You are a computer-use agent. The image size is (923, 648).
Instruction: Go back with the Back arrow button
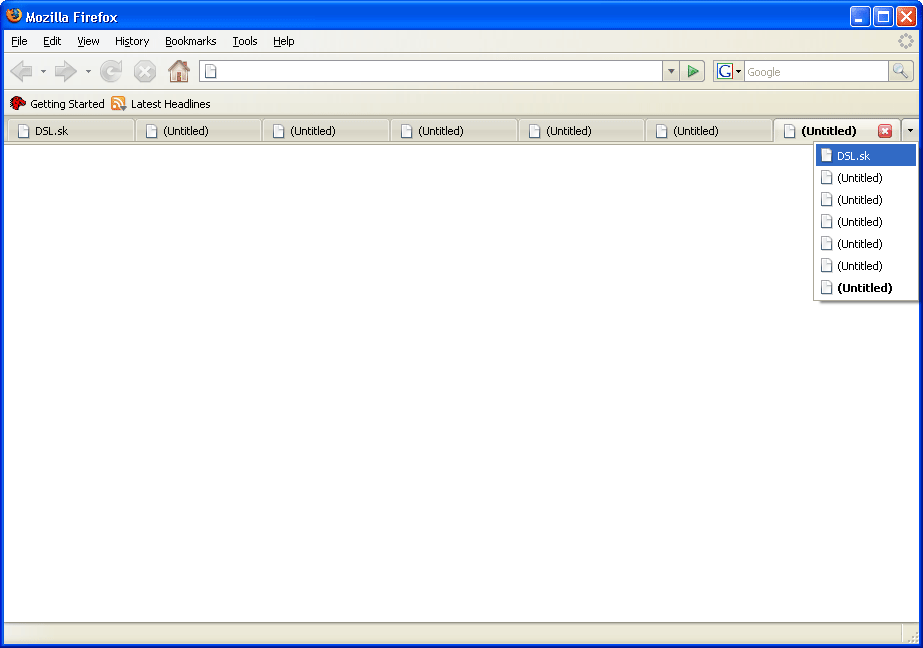click(22, 72)
